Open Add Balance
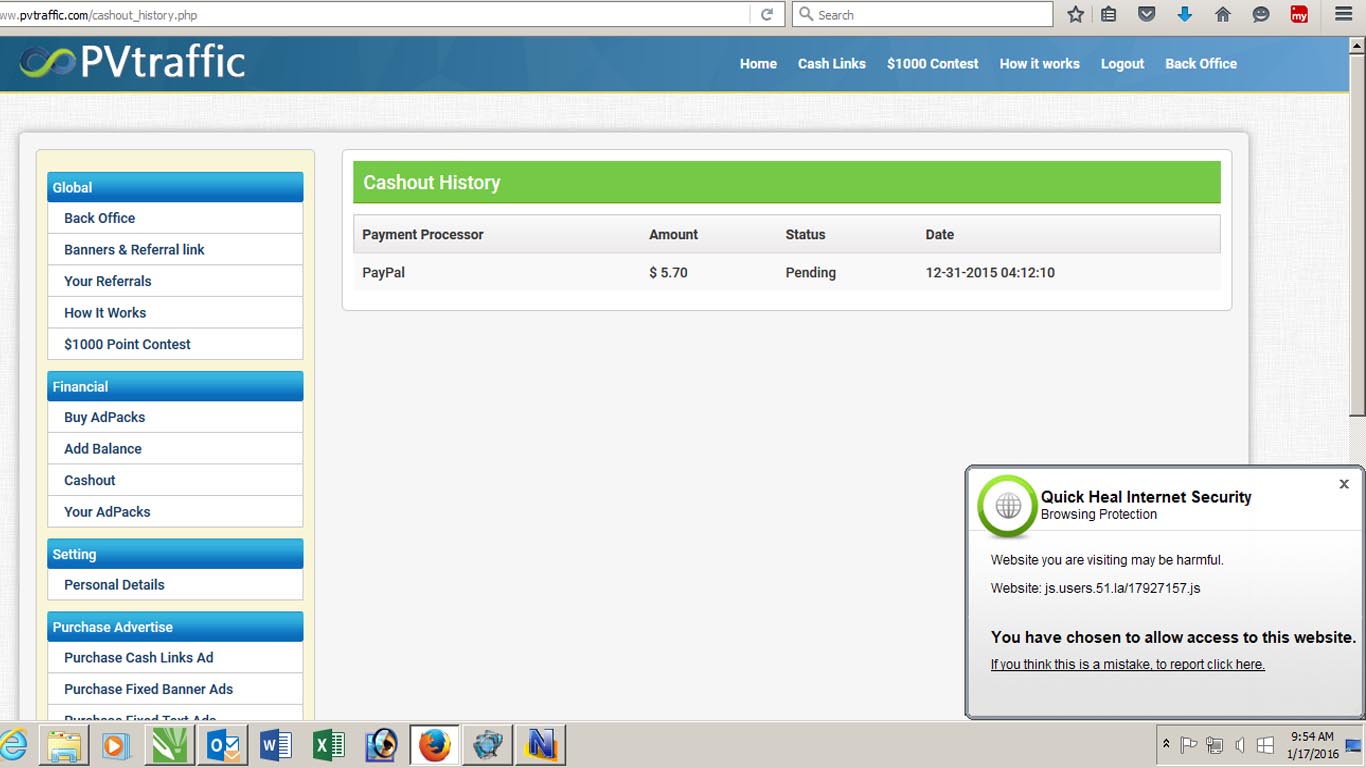Image resolution: width=1366 pixels, height=768 pixels. [x=175, y=449]
